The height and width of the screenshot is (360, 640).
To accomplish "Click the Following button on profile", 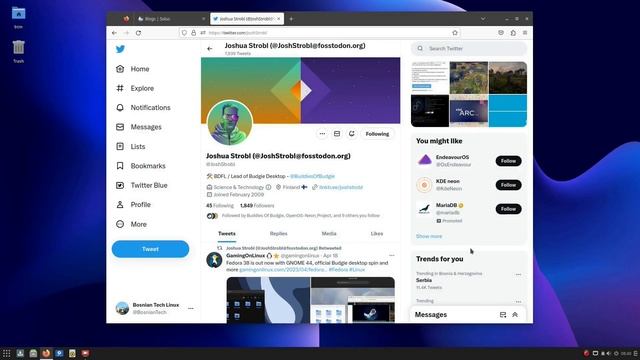I will [377, 134].
